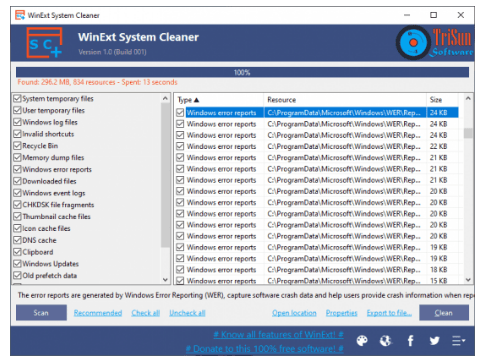Open Donate to this free software link
This screenshot has height=363, width=482.
(x=265, y=349)
